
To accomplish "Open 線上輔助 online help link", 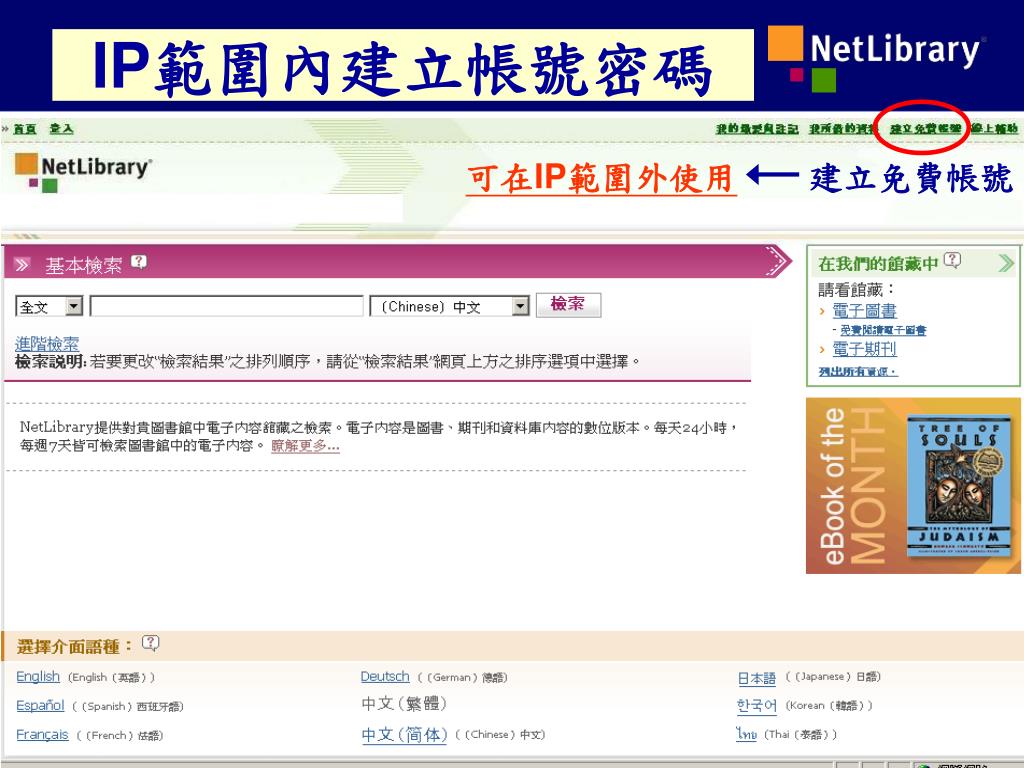I will click(x=994, y=129).
